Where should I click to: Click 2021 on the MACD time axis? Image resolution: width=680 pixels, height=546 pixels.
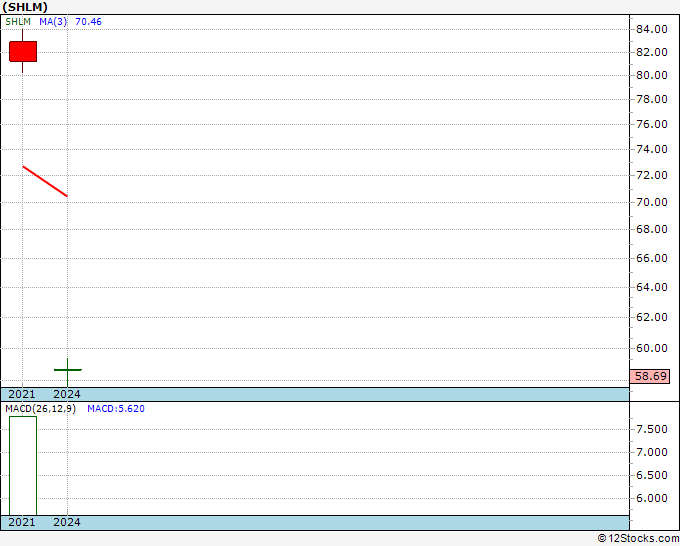pos(22,522)
